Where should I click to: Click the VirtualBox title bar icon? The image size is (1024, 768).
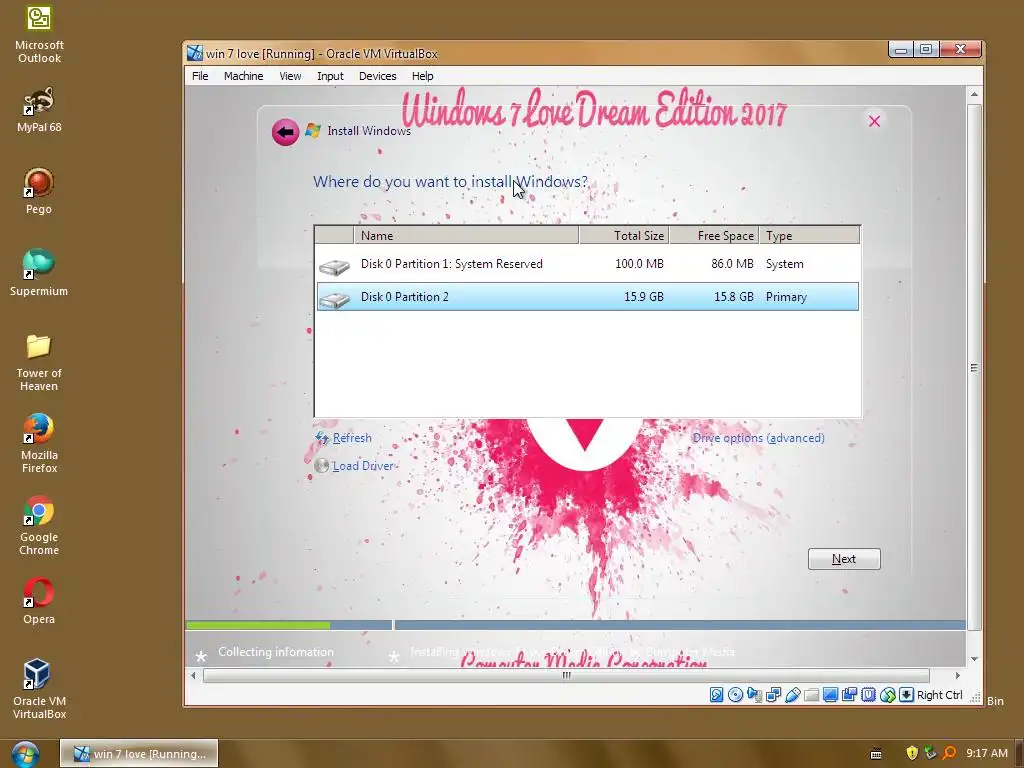click(195, 53)
